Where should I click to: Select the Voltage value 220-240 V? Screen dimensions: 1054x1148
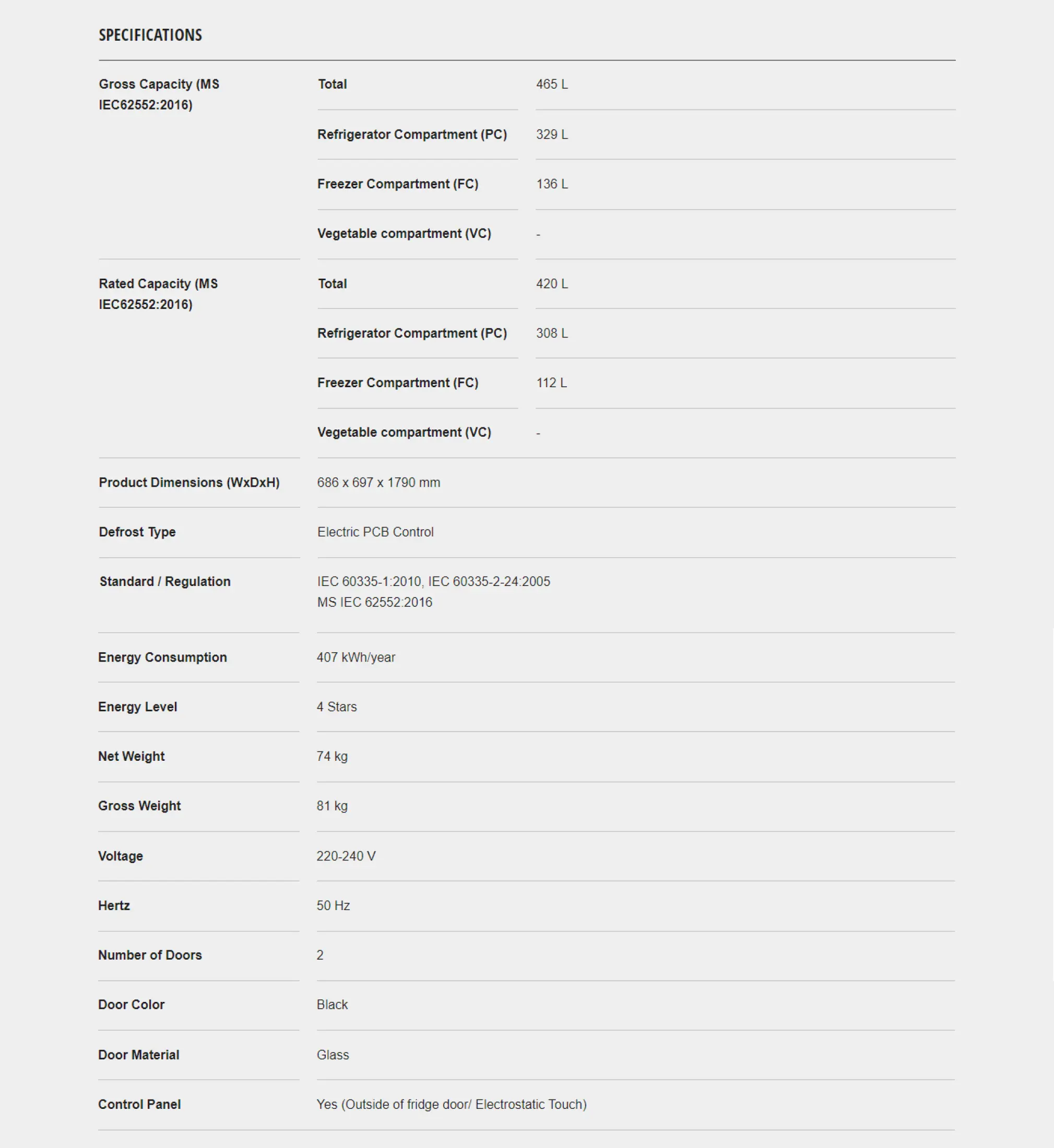346,857
